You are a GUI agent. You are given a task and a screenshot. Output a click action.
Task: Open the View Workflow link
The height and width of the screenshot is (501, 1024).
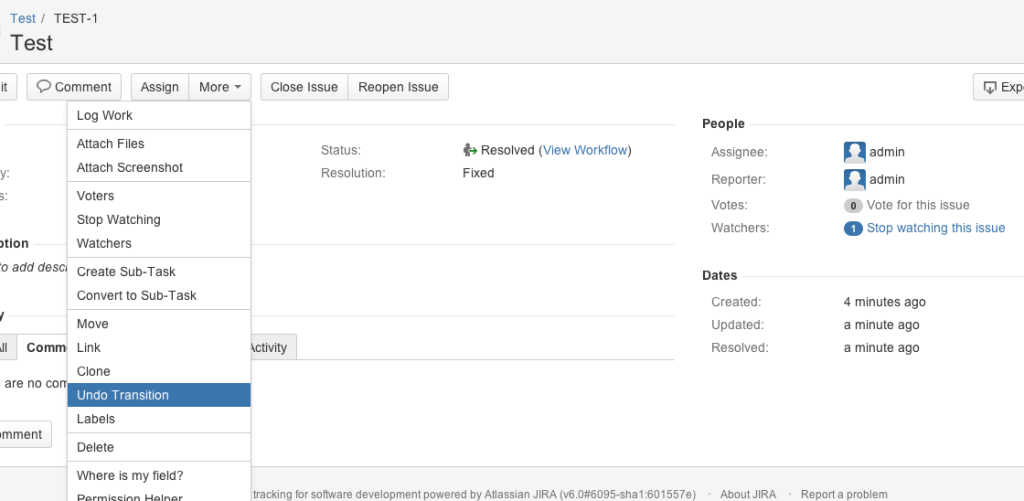[585, 150]
